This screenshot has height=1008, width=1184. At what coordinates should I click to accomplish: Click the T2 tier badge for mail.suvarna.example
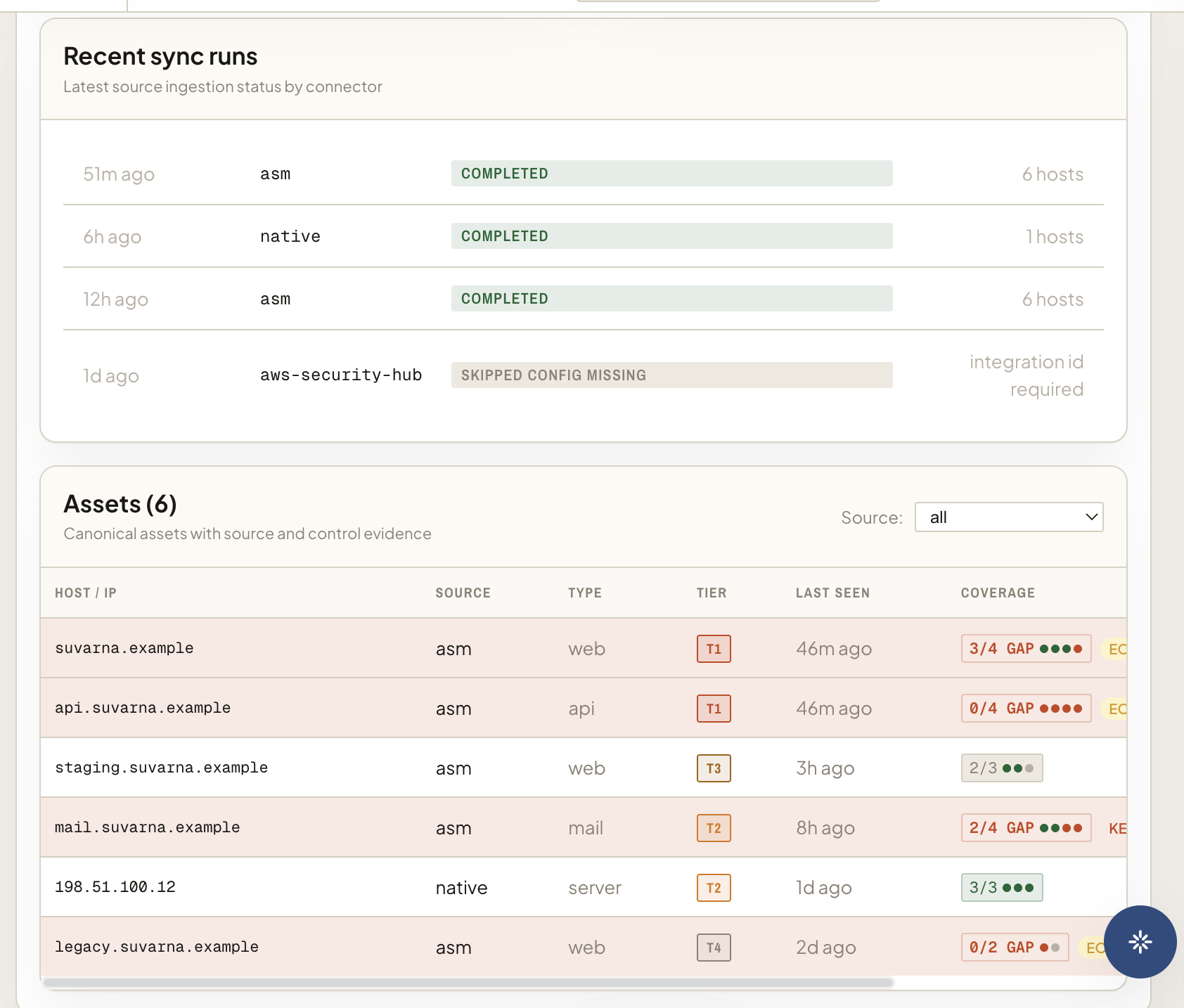coord(714,828)
